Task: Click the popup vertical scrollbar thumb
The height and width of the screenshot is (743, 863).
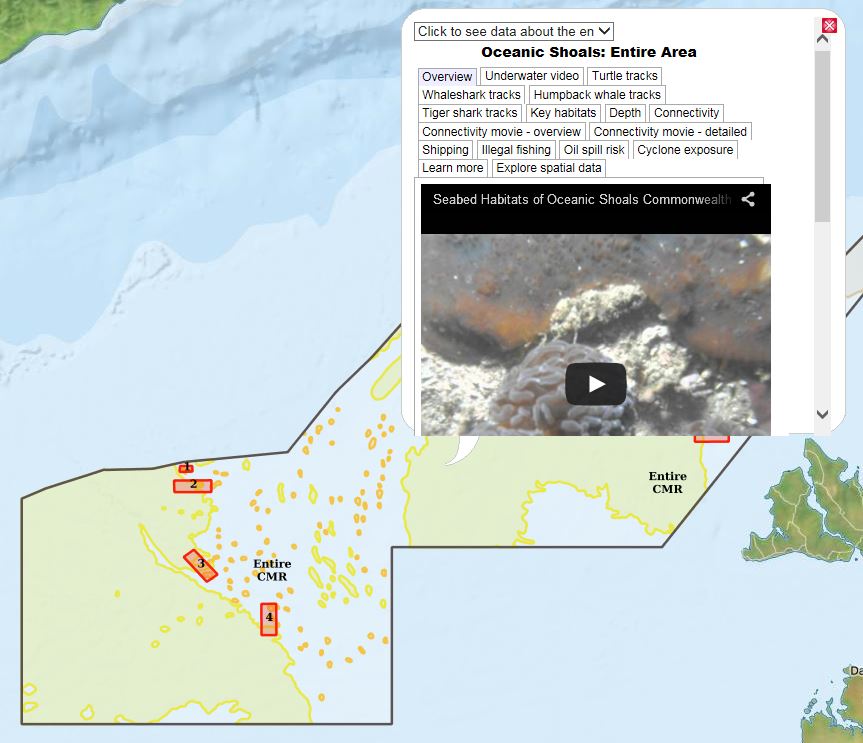Action: click(822, 136)
